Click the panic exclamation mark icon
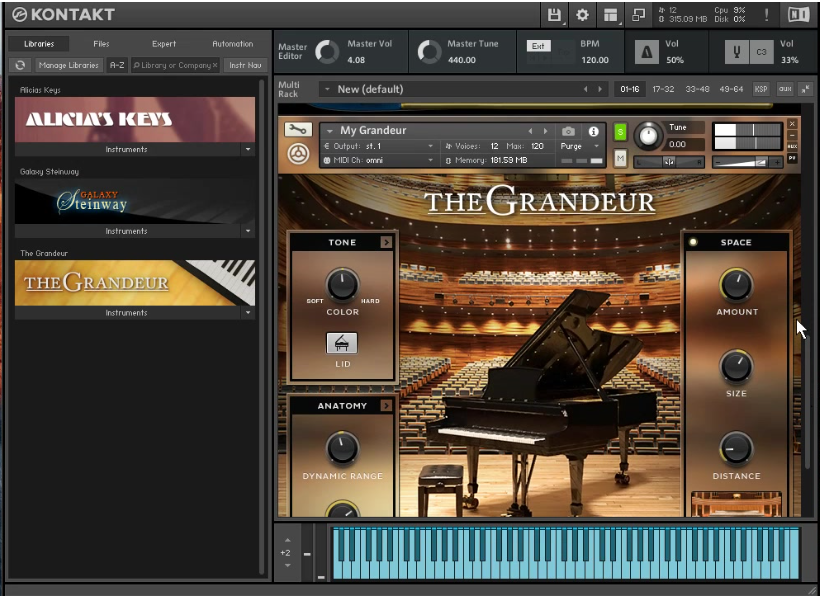This screenshot has width=820, height=598. 766,15
